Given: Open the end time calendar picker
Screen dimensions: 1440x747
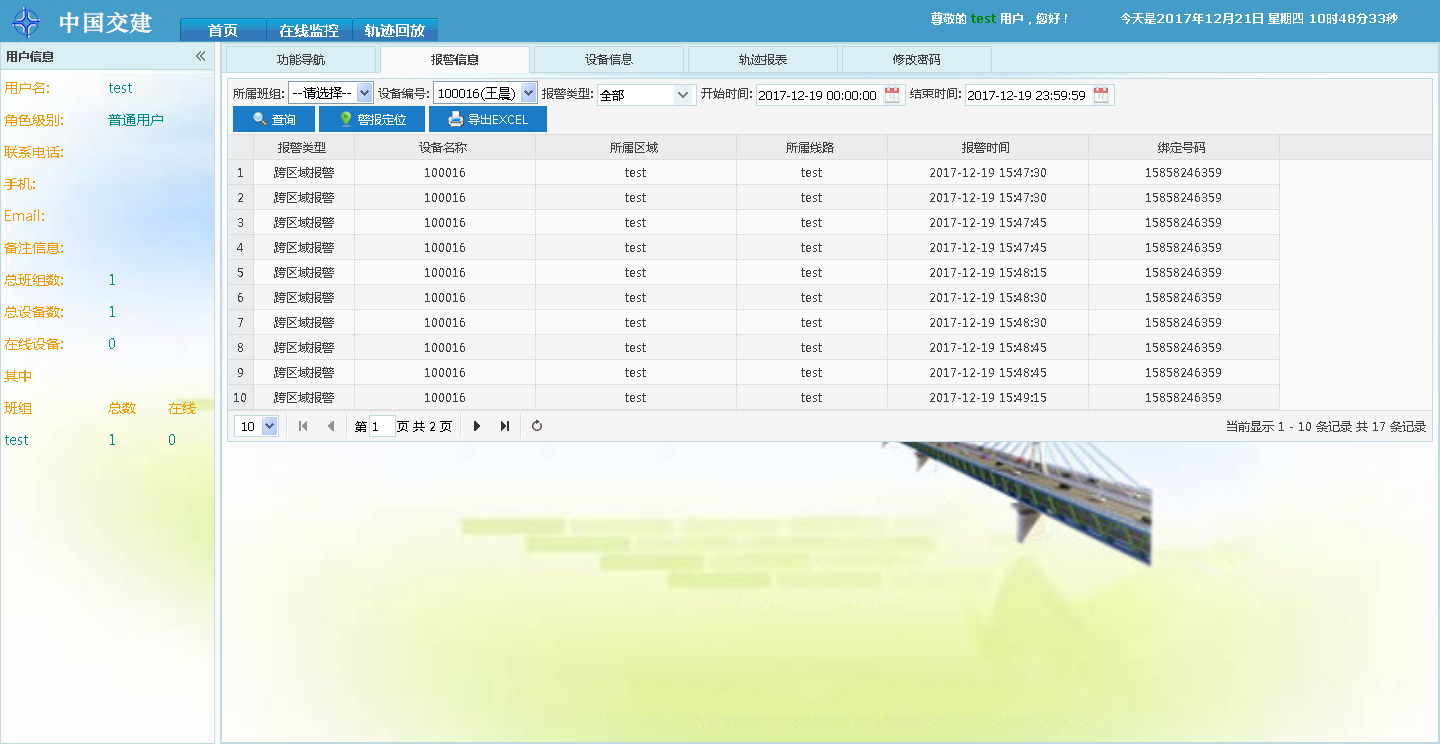Looking at the screenshot, I should [1101, 95].
